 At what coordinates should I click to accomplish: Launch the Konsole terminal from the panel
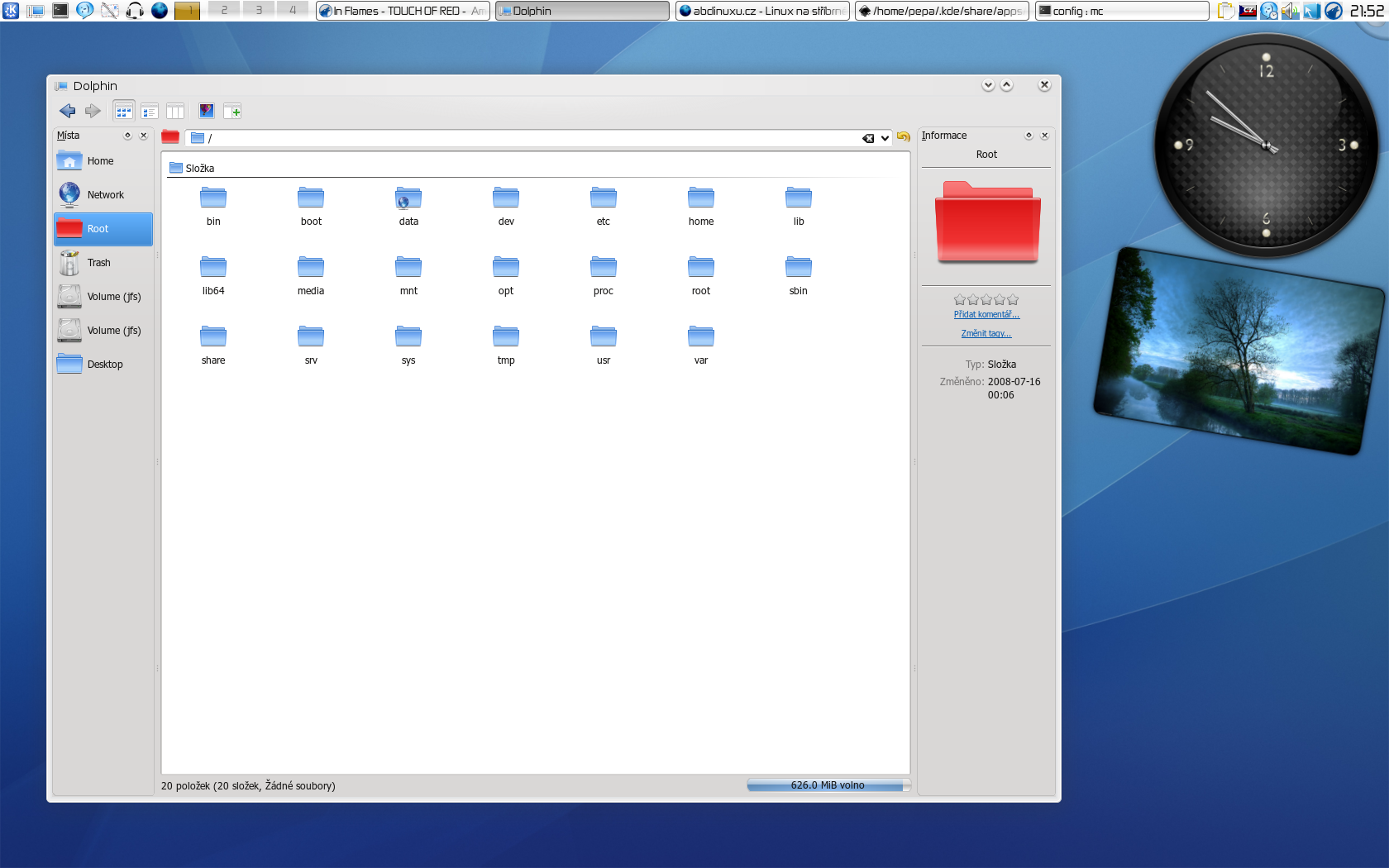pyautogui.click(x=60, y=11)
